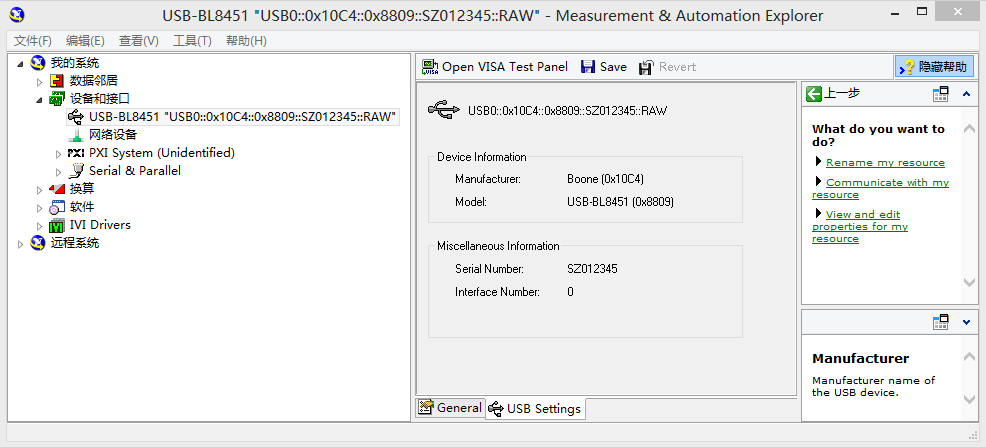Screen dimensions: 986x447
Task: Click the USB-BL8451 device USB icon in tree
Action: click(75, 117)
